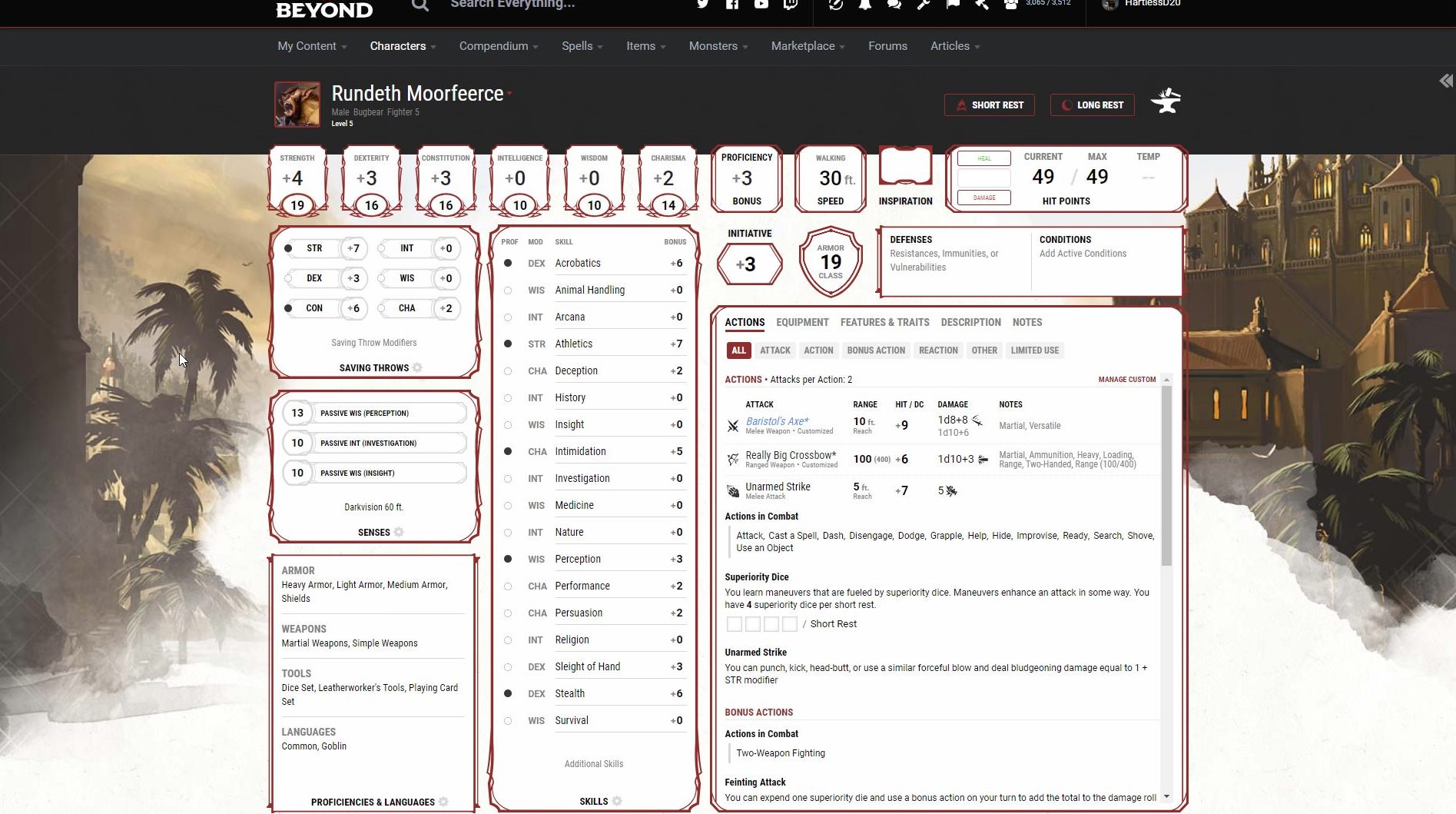The width and height of the screenshot is (1456, 814).
Task: Click the HartlessD20 user avatar
Action: tap(1109, 4)
